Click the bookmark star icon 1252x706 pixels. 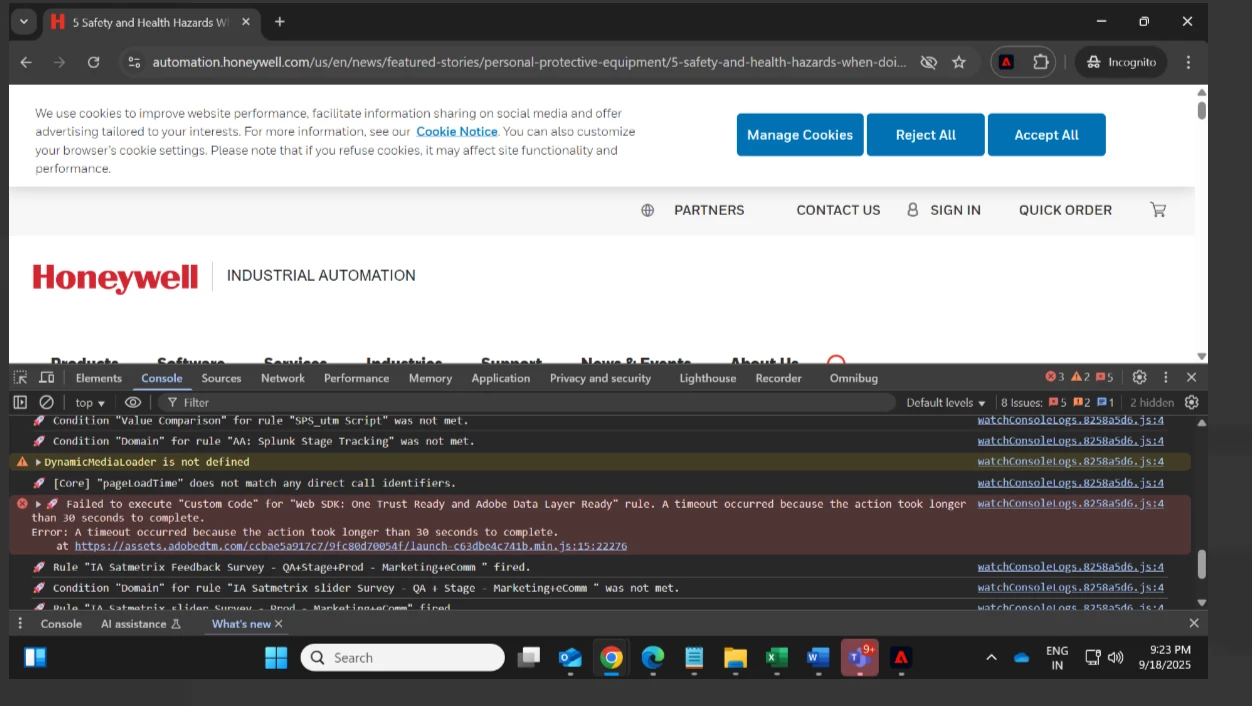click(x=959, y=62)
